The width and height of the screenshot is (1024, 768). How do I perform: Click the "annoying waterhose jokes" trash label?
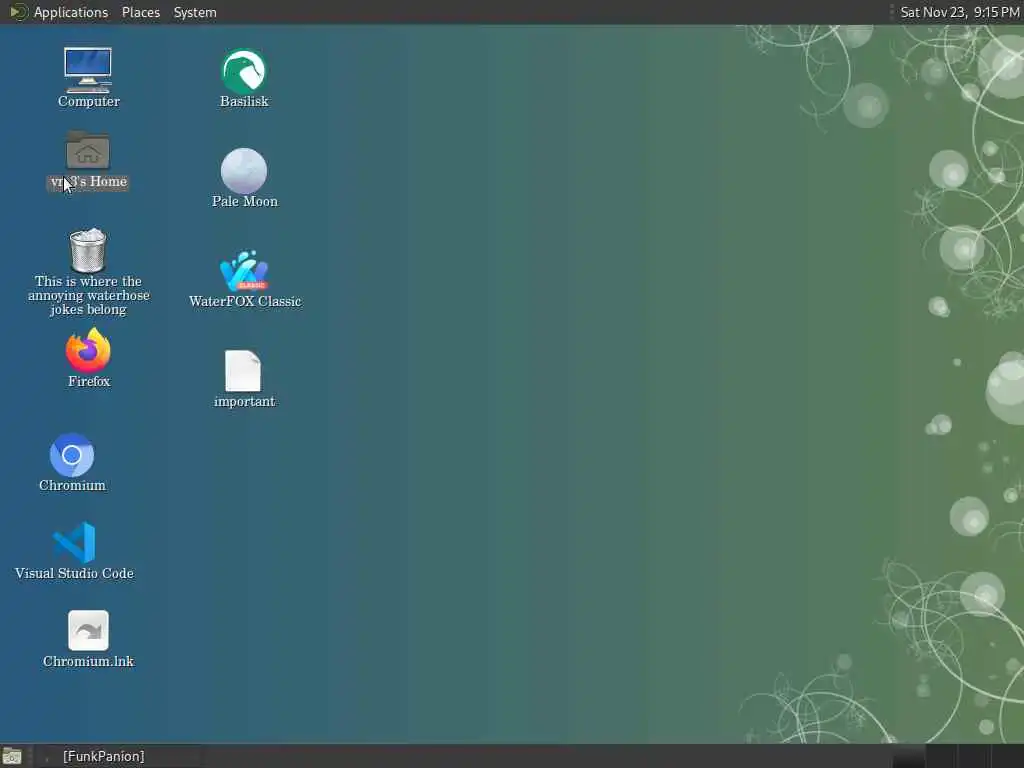(88, 295)
